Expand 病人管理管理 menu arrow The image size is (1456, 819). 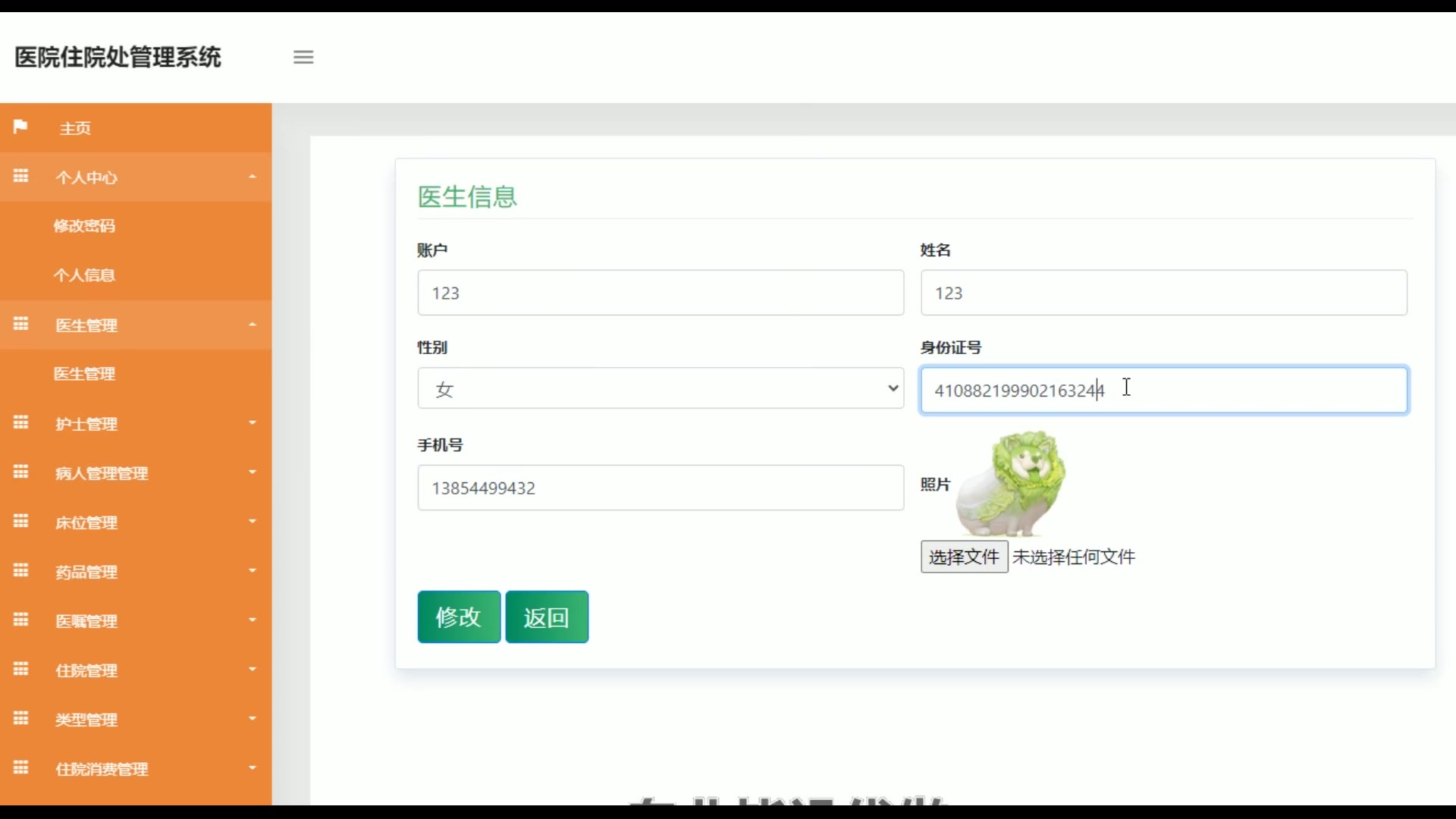click(x=253, y=472)
